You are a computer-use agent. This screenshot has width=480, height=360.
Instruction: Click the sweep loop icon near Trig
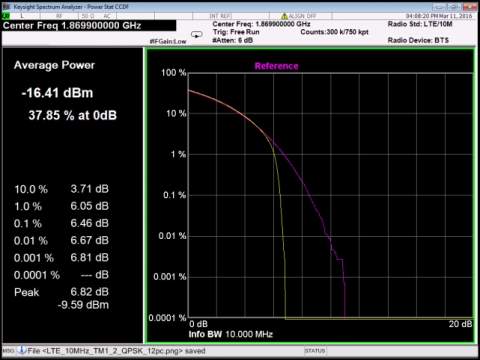[x=197, y=34]
